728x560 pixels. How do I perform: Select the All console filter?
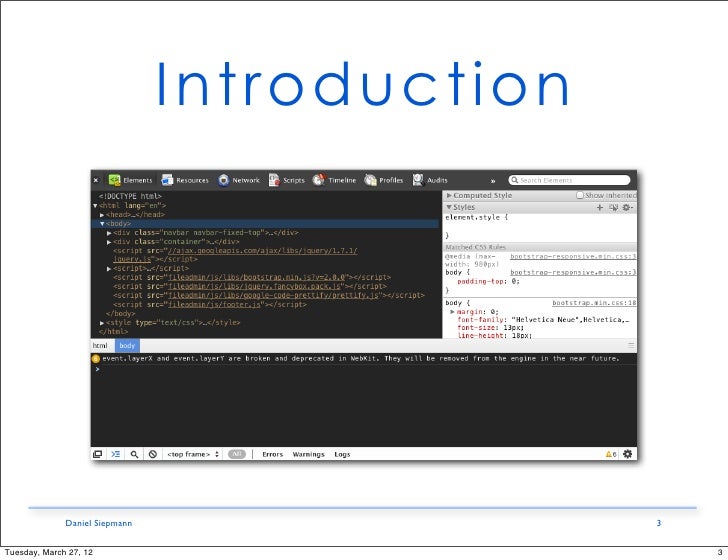[x=237, y=454]
